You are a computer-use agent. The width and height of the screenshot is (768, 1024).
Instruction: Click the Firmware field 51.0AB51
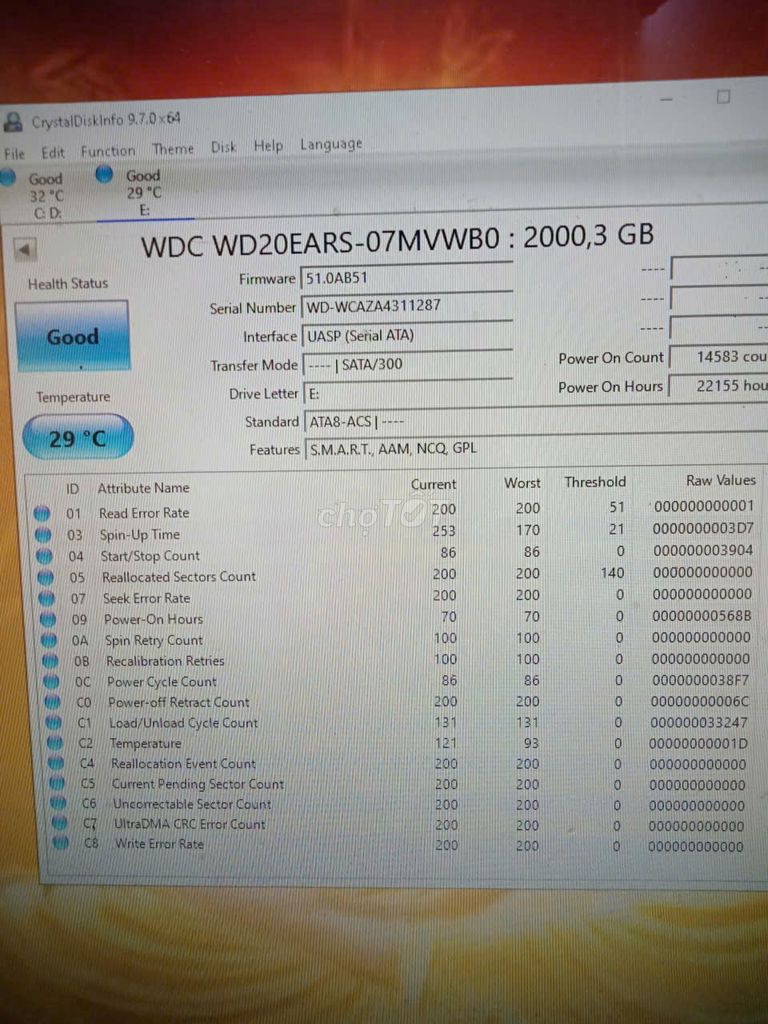(x=406, y=278)
